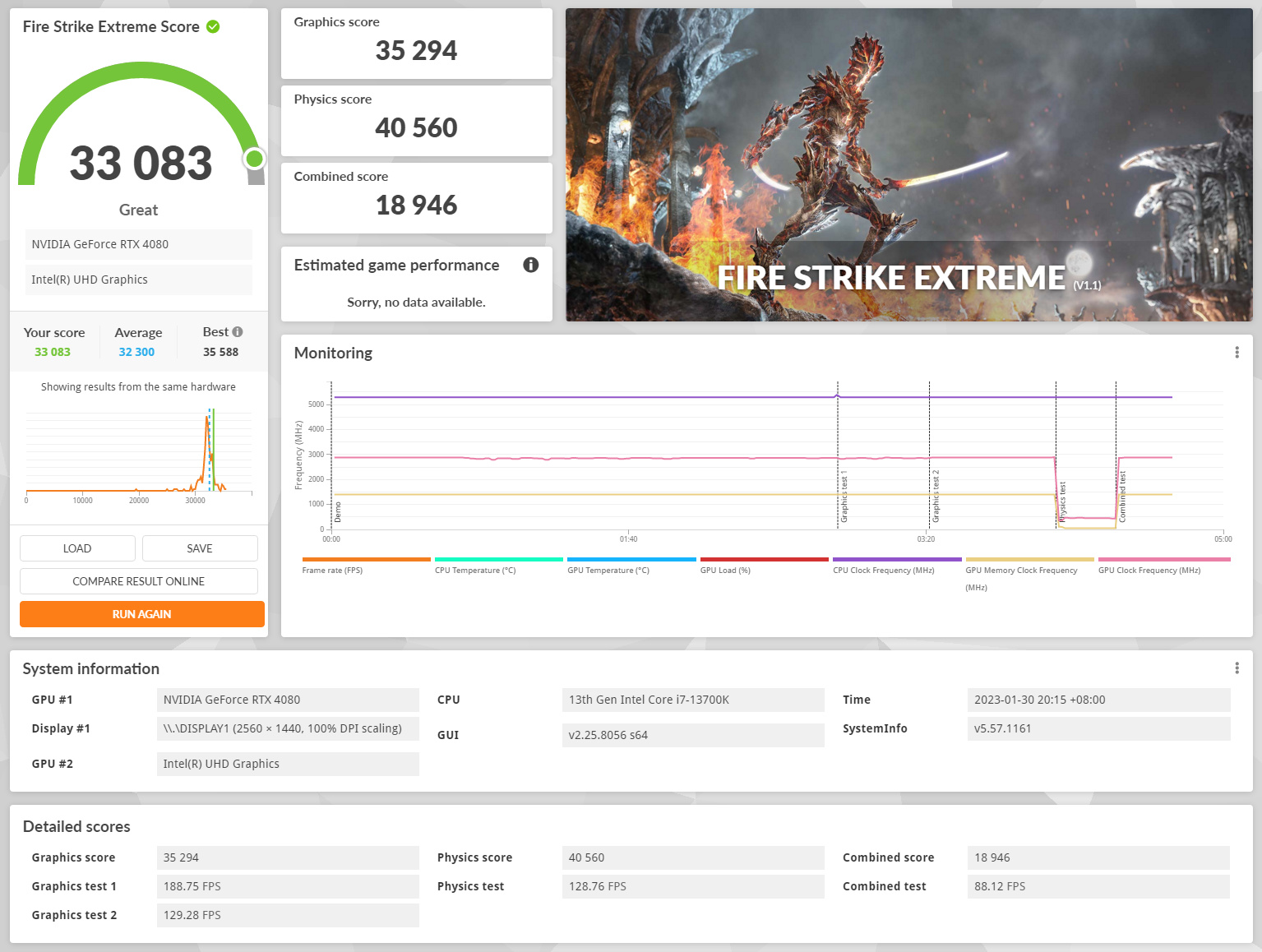Click the SAVE button
The width and height of the screenshot is (1262, 952).
[200, 548]
